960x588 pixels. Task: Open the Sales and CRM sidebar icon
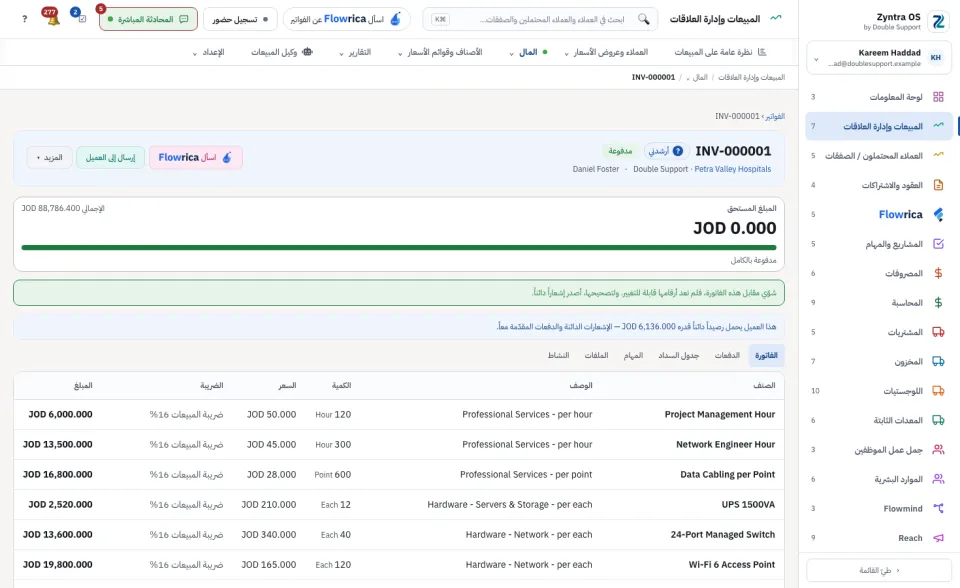tap(938, 126)
